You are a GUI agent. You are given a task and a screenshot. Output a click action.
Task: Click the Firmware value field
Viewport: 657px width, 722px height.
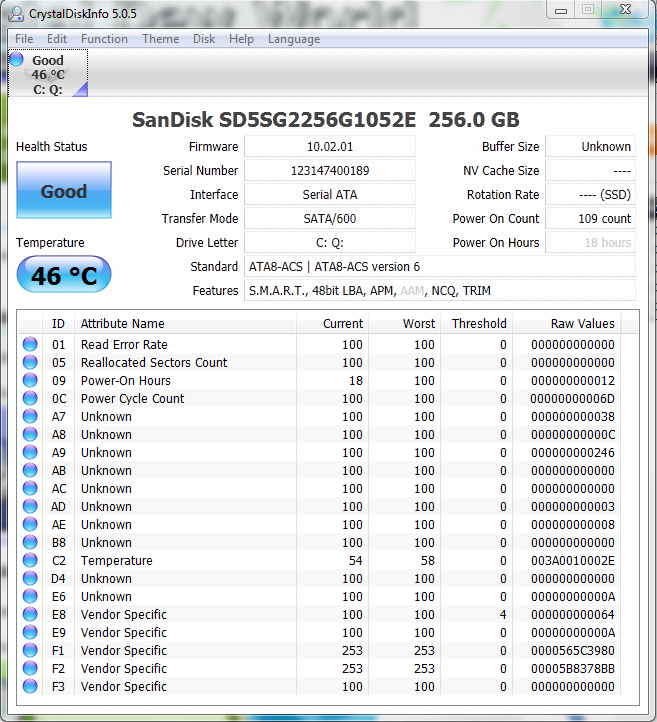(x=329, y=147)
